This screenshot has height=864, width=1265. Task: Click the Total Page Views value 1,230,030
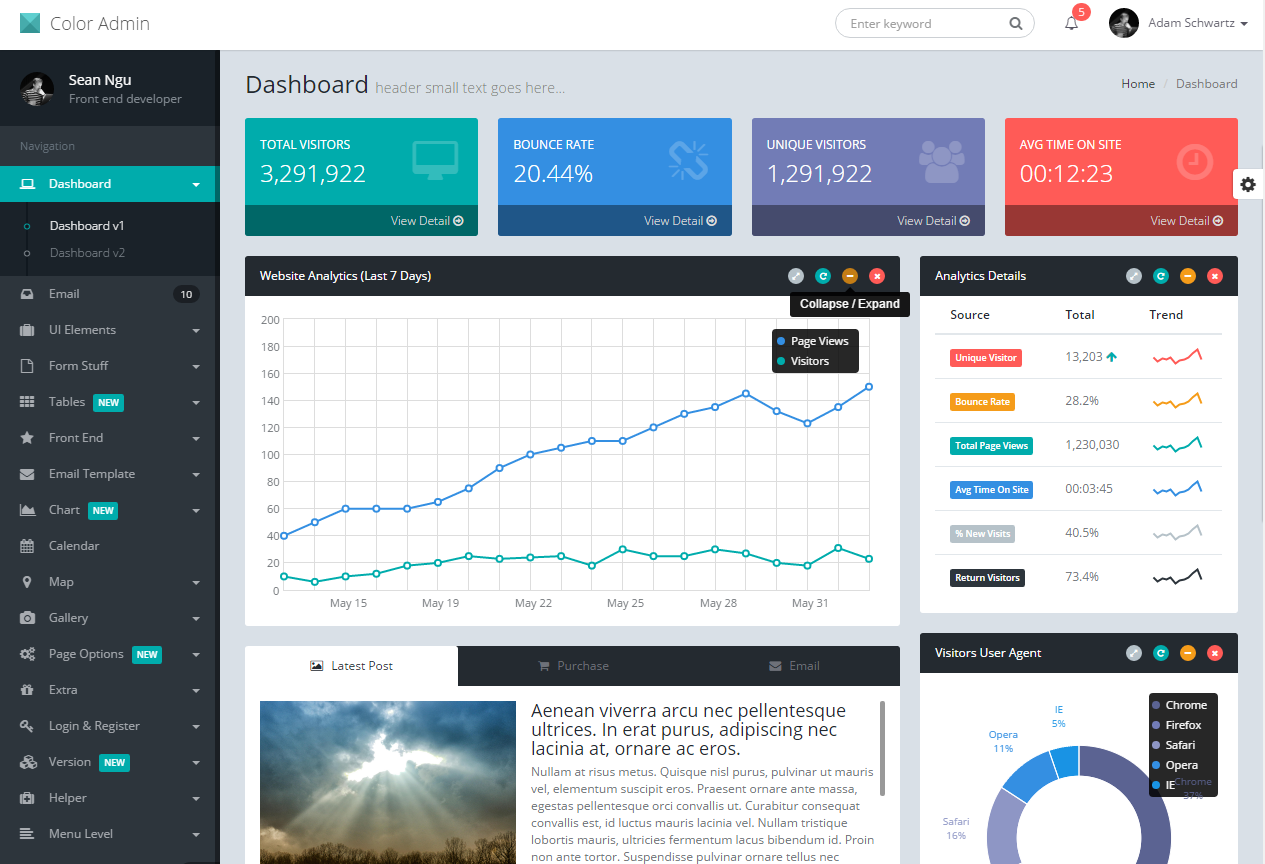click(x=1092, y=445)
